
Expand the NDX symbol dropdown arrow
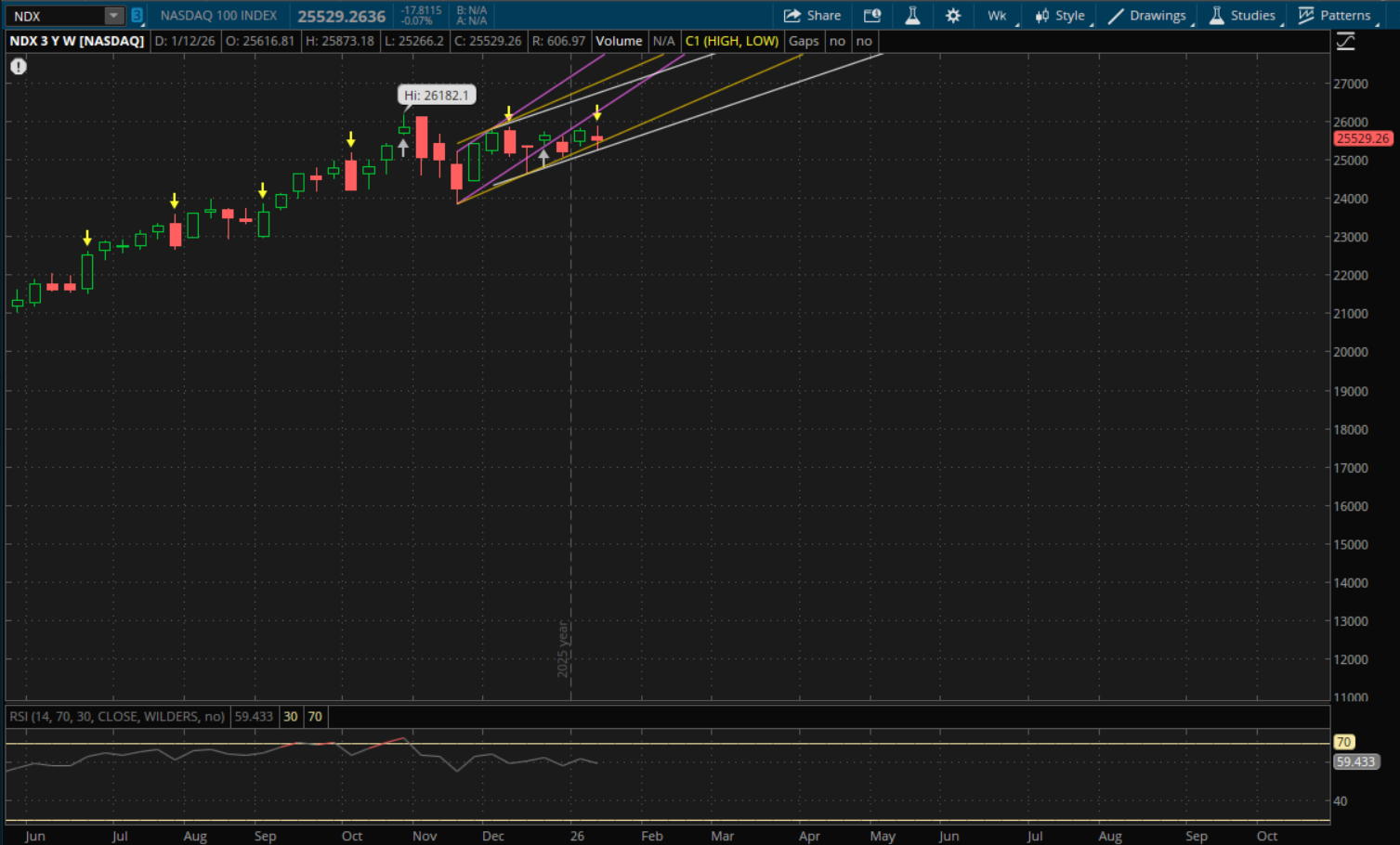tap(113, 16)
